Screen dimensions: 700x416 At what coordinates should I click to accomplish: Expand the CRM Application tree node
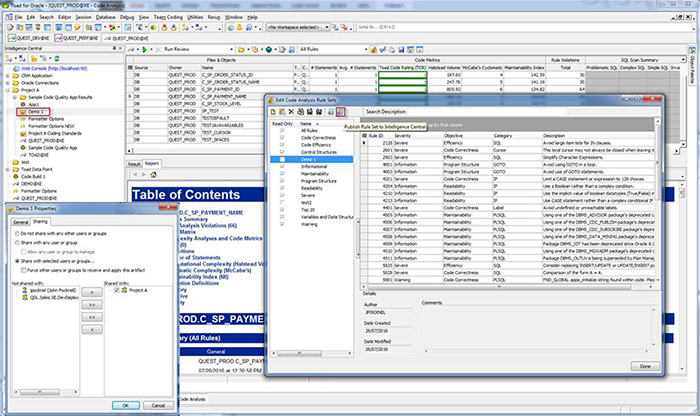pos(7,76)
